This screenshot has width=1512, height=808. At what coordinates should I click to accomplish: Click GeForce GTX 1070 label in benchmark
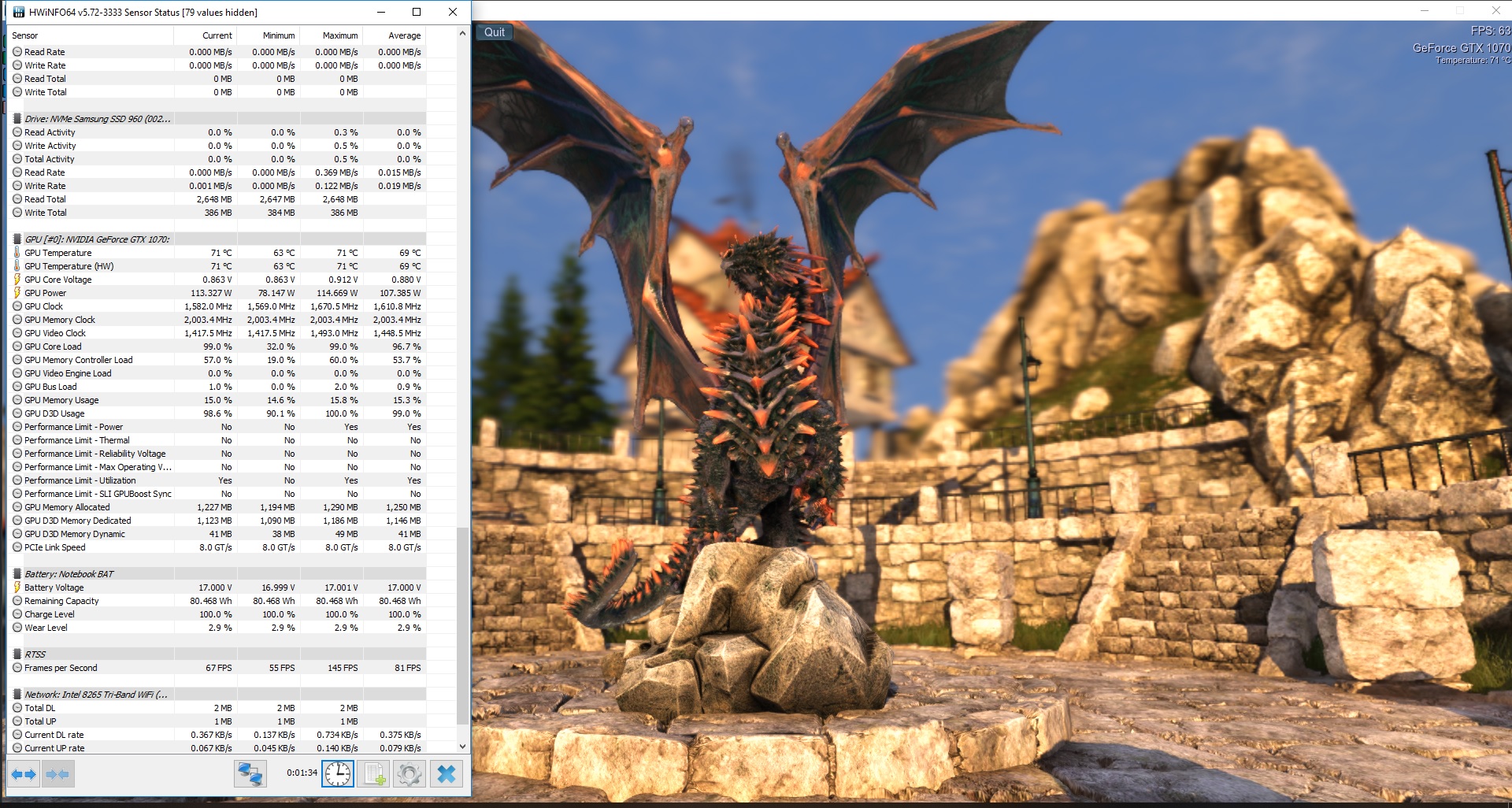[x=1461, y=48]
